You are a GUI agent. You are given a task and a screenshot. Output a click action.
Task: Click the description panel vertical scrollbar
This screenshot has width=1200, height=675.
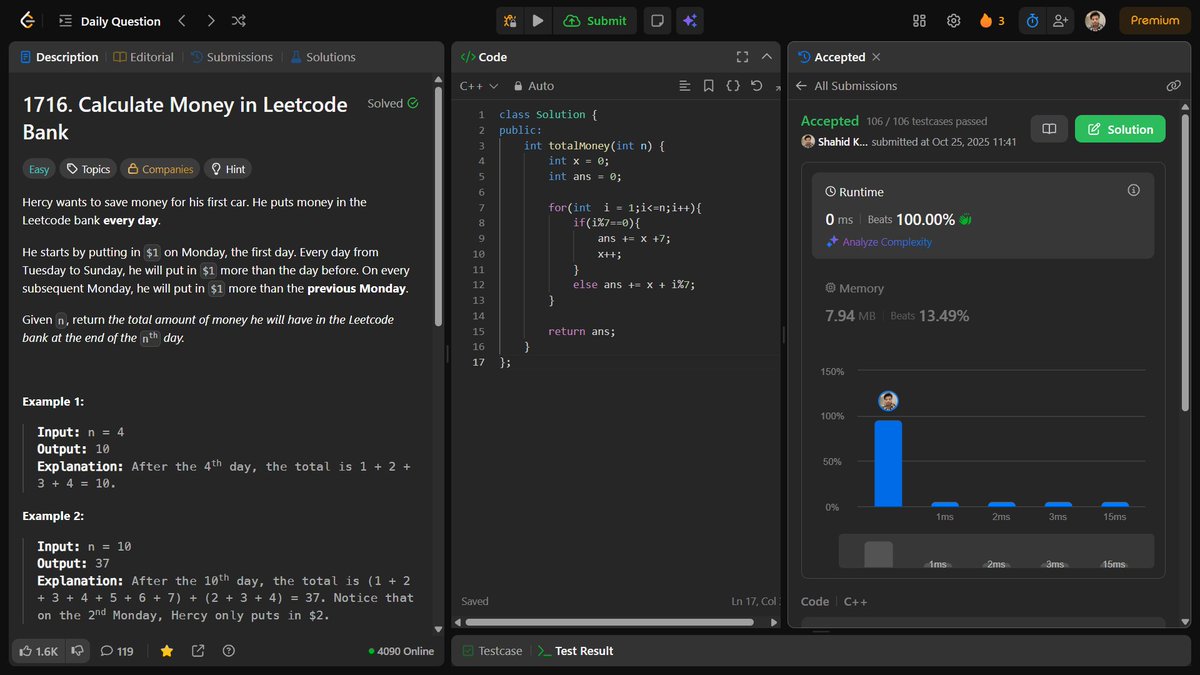click(x=438, y=206)
